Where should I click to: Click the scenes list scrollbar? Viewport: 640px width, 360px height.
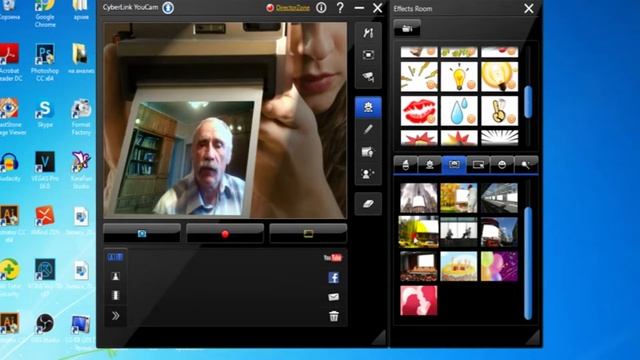[x=528, y=263]
